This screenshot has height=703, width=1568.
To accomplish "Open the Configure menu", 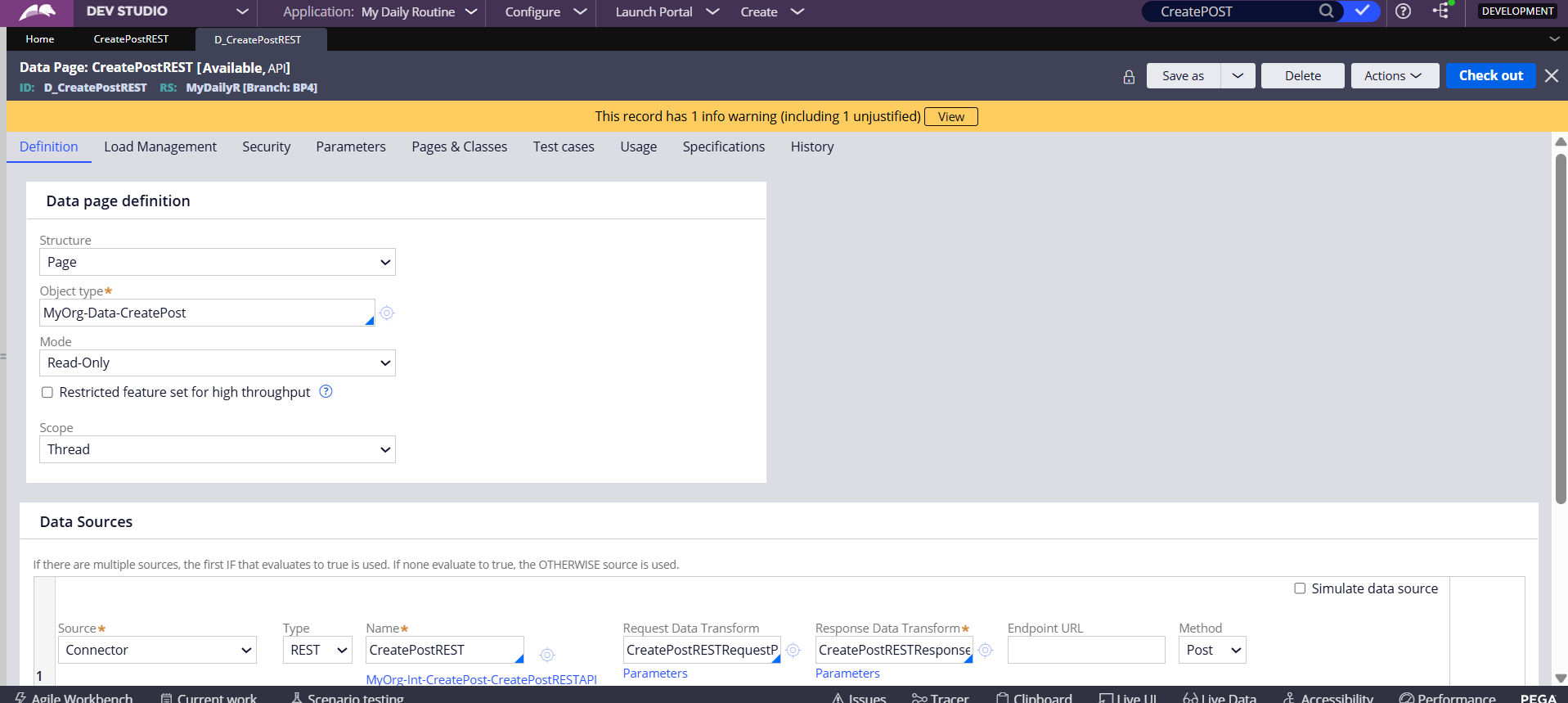I will [546, 11].
